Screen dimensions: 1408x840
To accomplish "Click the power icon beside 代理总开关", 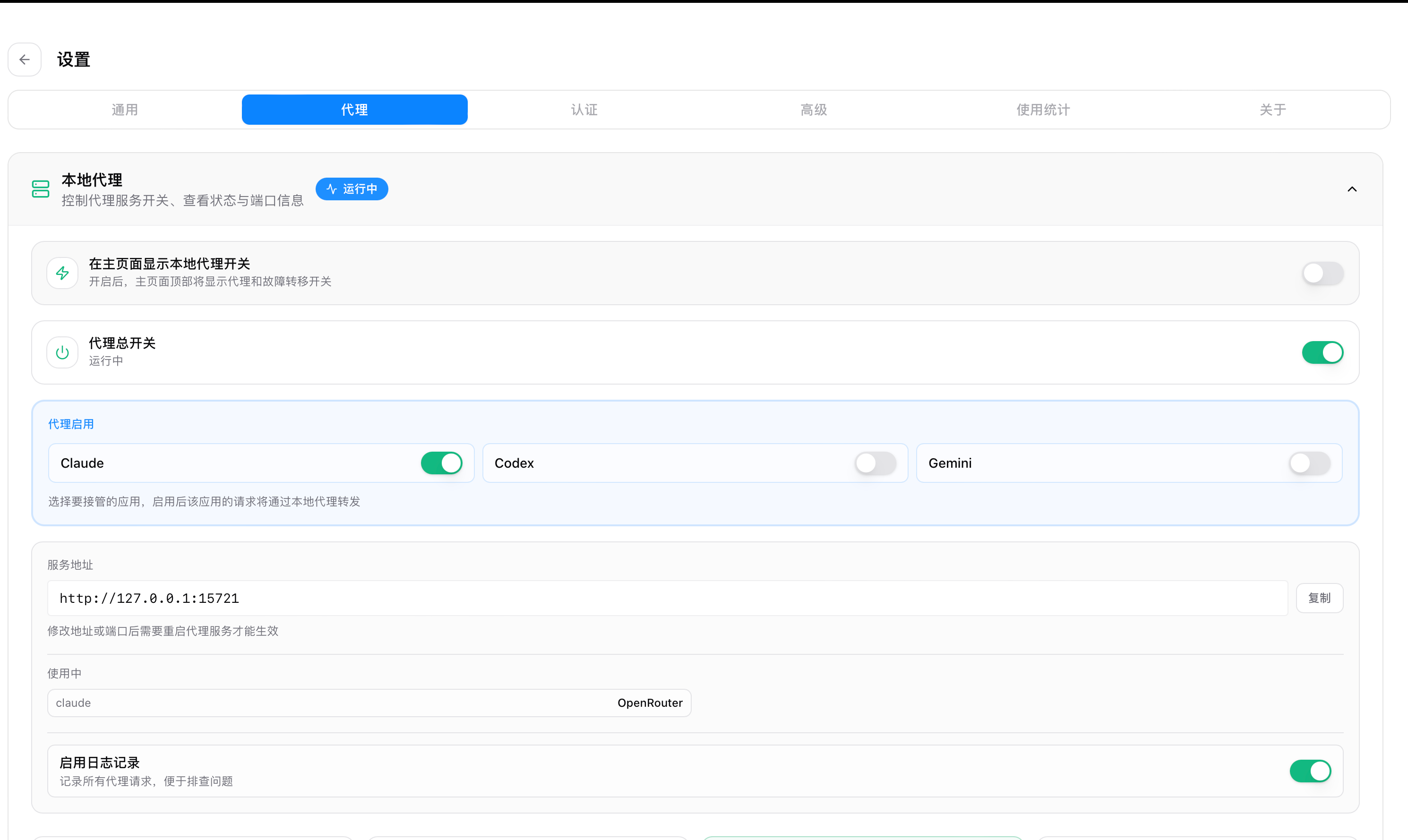I will coord(62,352).
